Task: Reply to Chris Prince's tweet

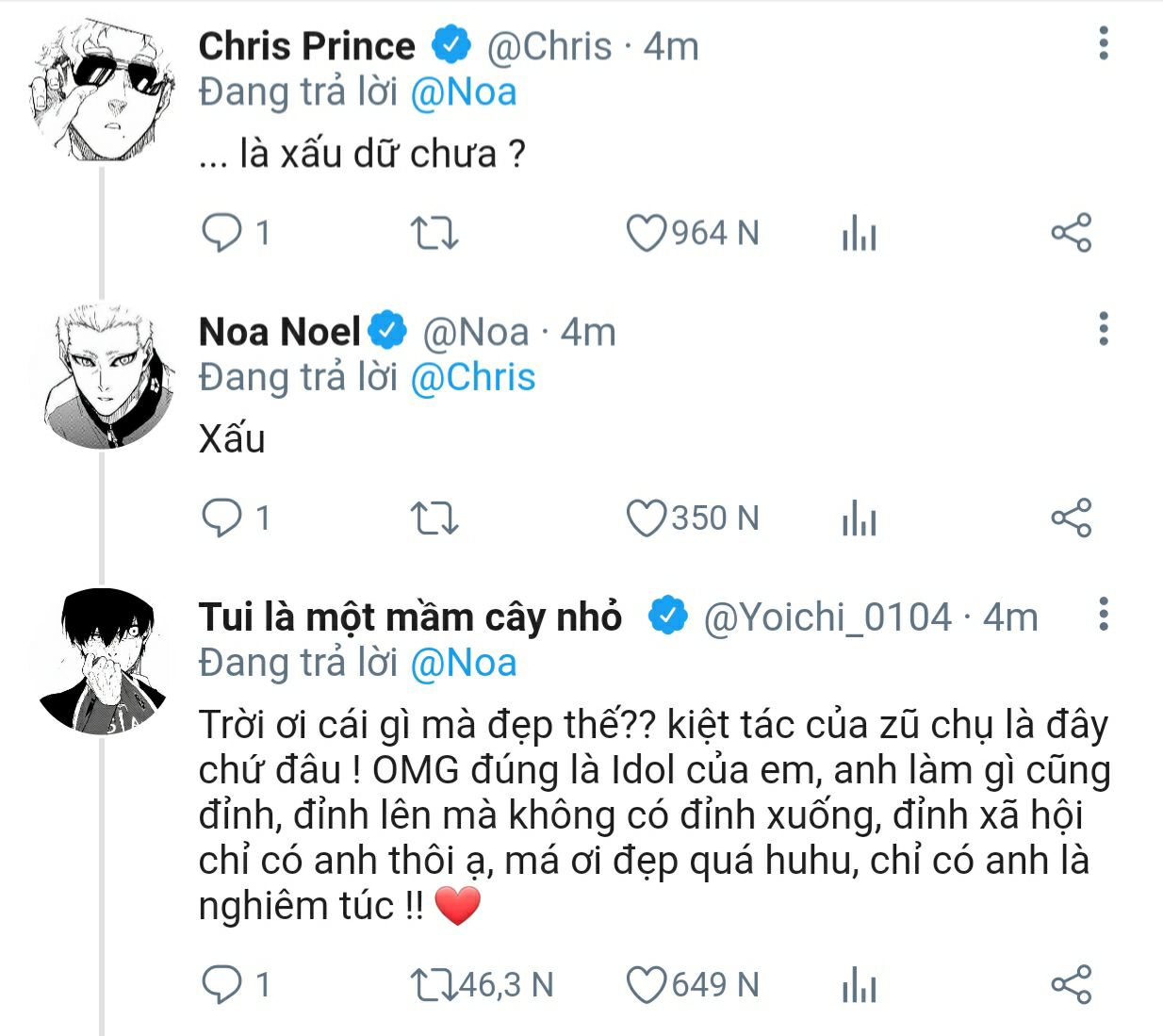Action: point(222,233)
